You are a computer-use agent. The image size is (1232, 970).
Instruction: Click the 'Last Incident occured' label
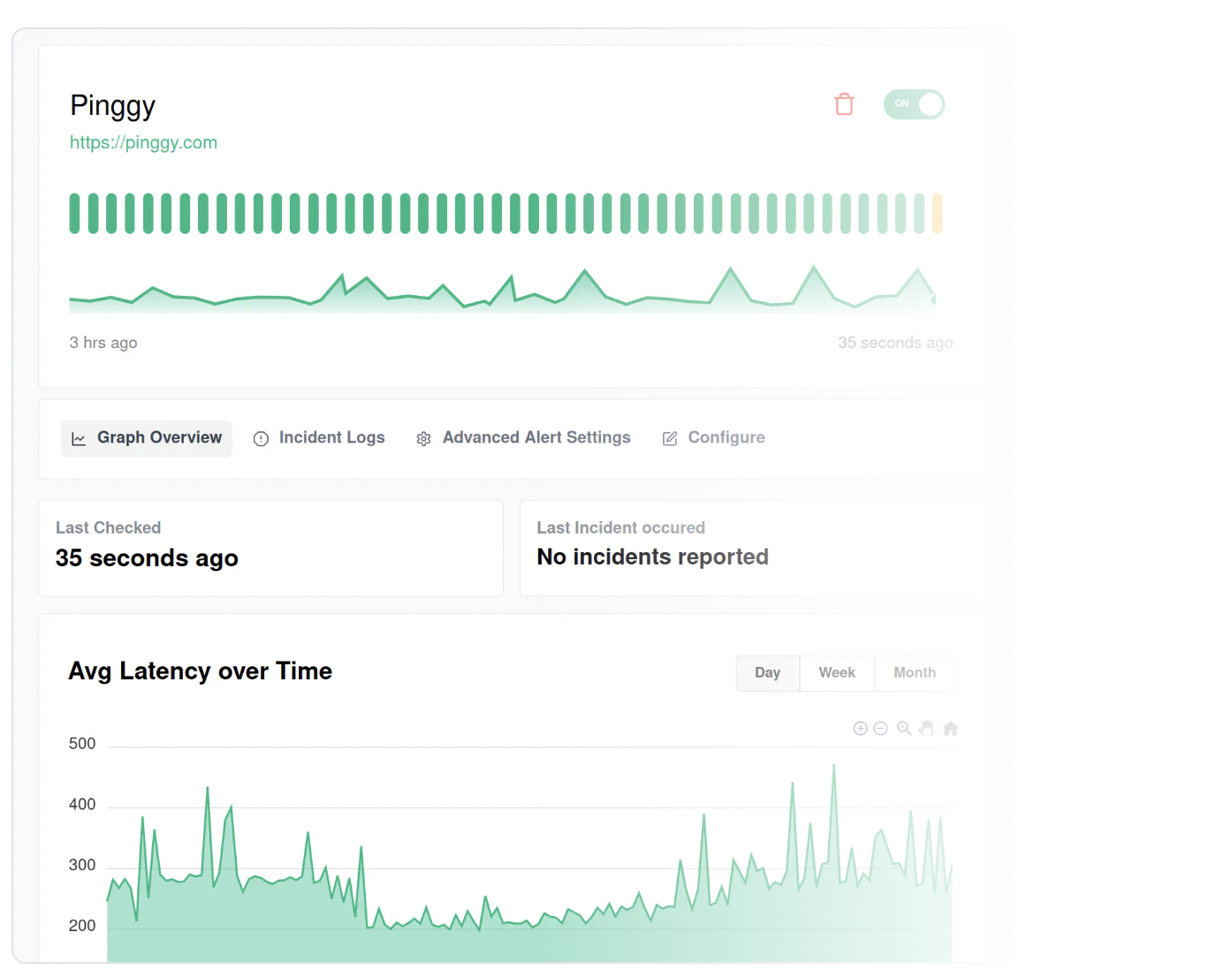[x=620, y=527]
